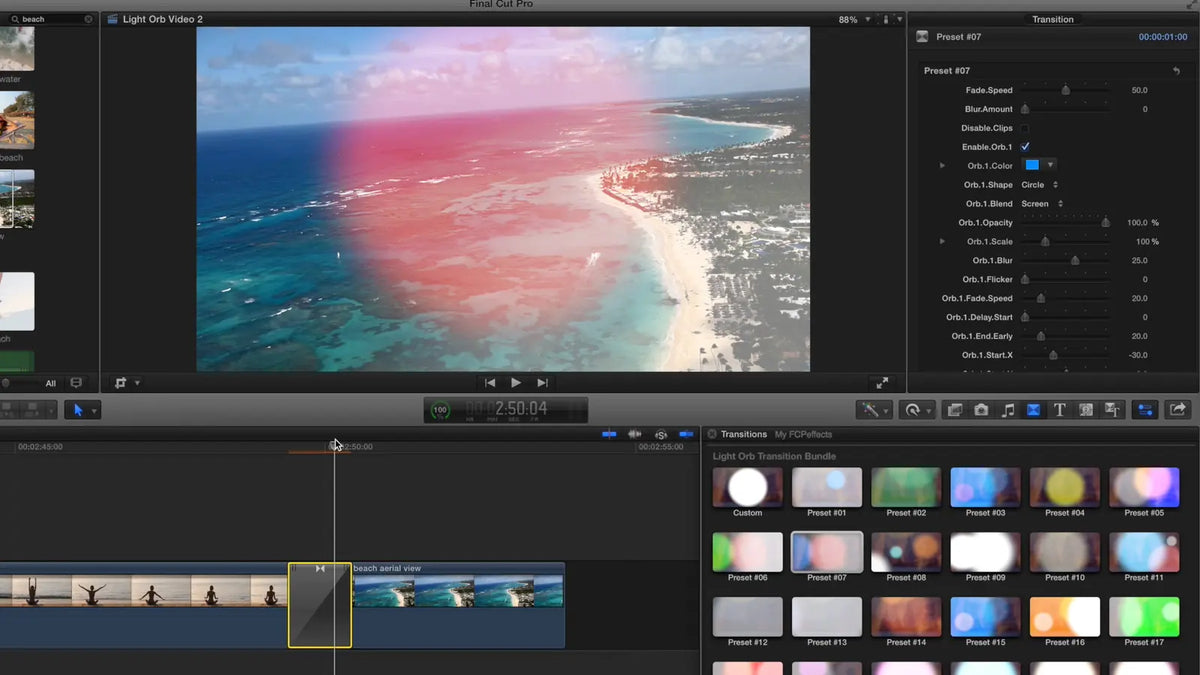Viewport: 1200px width, 675px height.
Task: Toggle video skimming in timeline
Action: 609,434
